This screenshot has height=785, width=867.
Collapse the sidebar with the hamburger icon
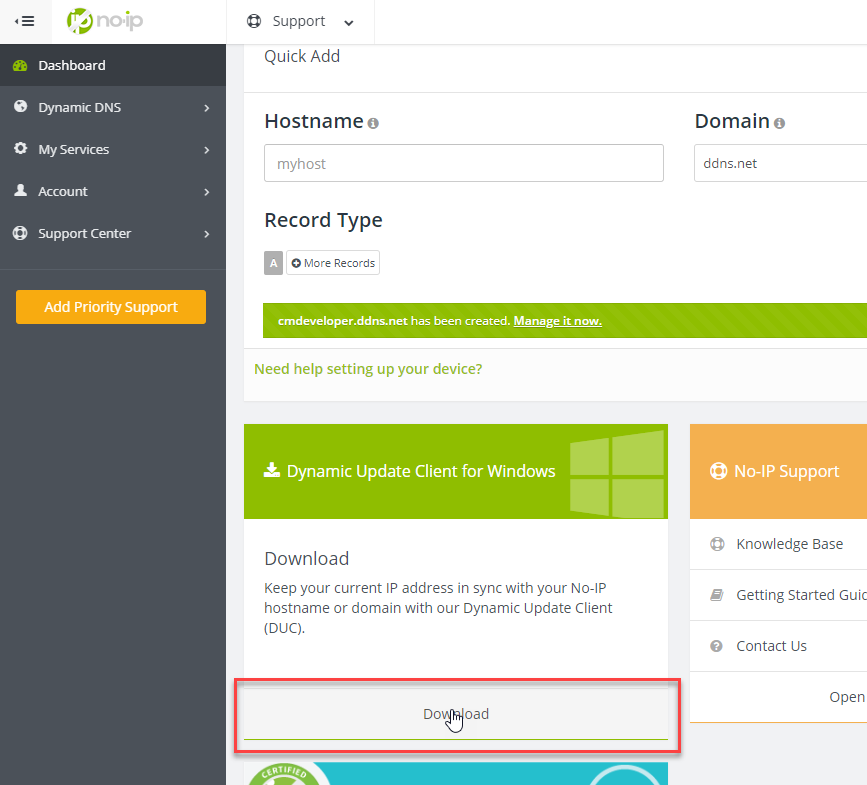[25, 22]
